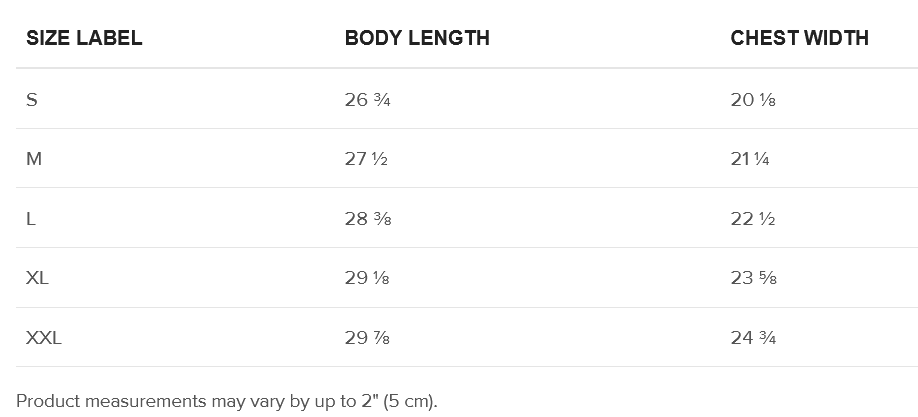Click the 21 ¼ chest width value
This screenshot has height=417, width=918.
tap(750, 159)
